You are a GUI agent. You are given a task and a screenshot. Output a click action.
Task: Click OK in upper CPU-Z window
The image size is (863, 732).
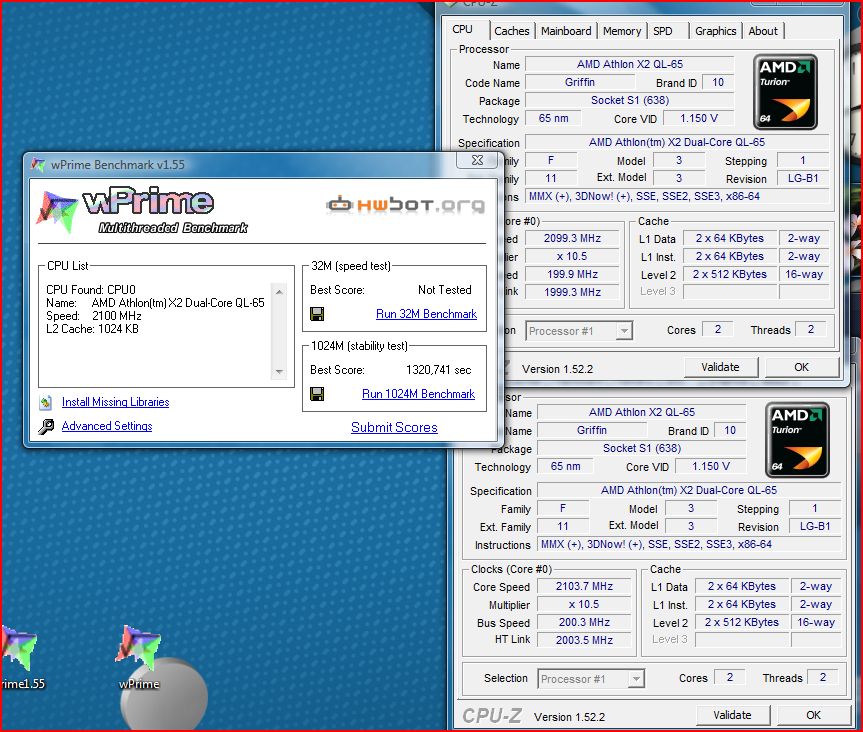801,367
